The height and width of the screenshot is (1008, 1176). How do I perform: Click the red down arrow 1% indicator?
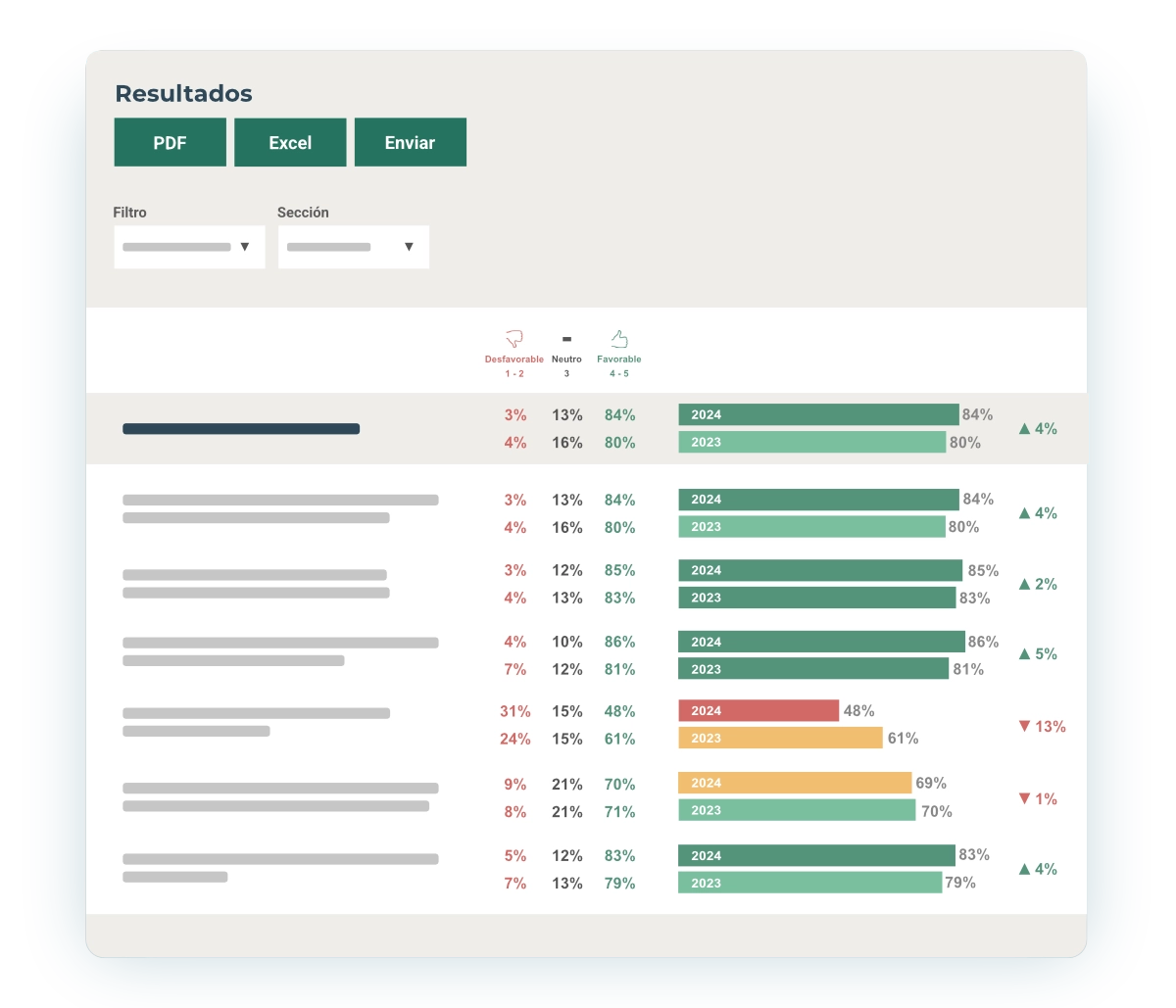1037,798
